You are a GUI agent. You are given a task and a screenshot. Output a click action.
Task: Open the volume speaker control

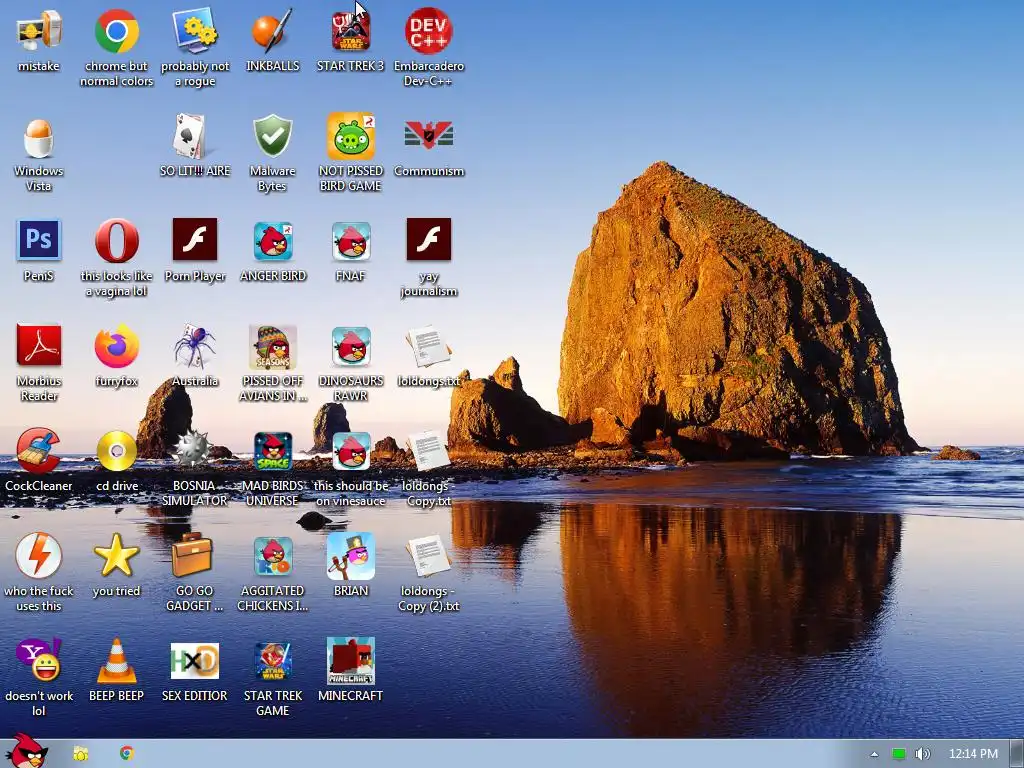tap(922, 754)
